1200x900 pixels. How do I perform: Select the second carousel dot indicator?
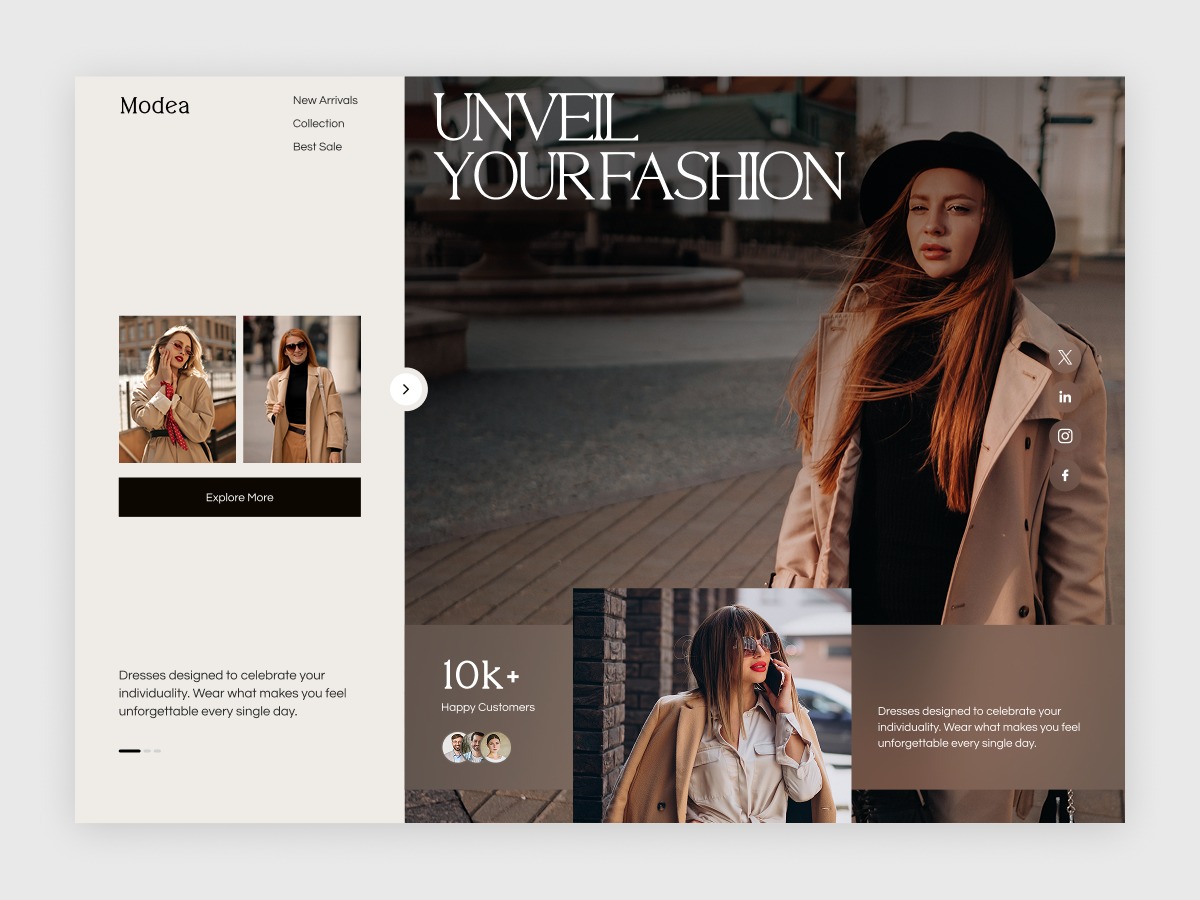tap(147, 750)
